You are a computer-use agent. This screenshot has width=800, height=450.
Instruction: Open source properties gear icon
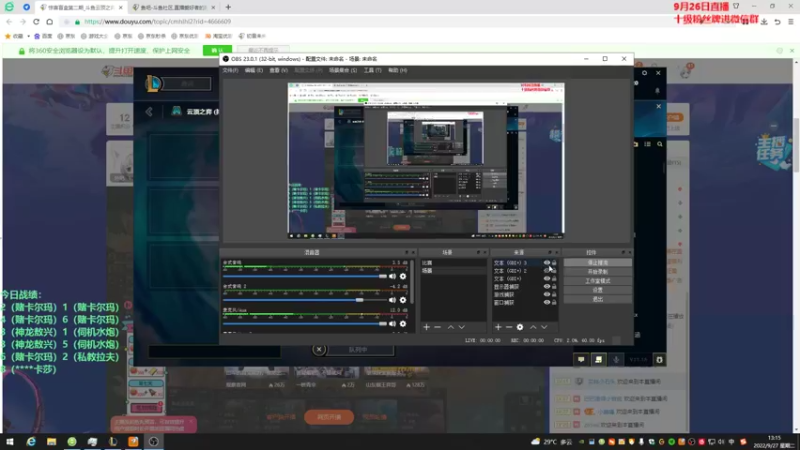click(x=520, y=327)
